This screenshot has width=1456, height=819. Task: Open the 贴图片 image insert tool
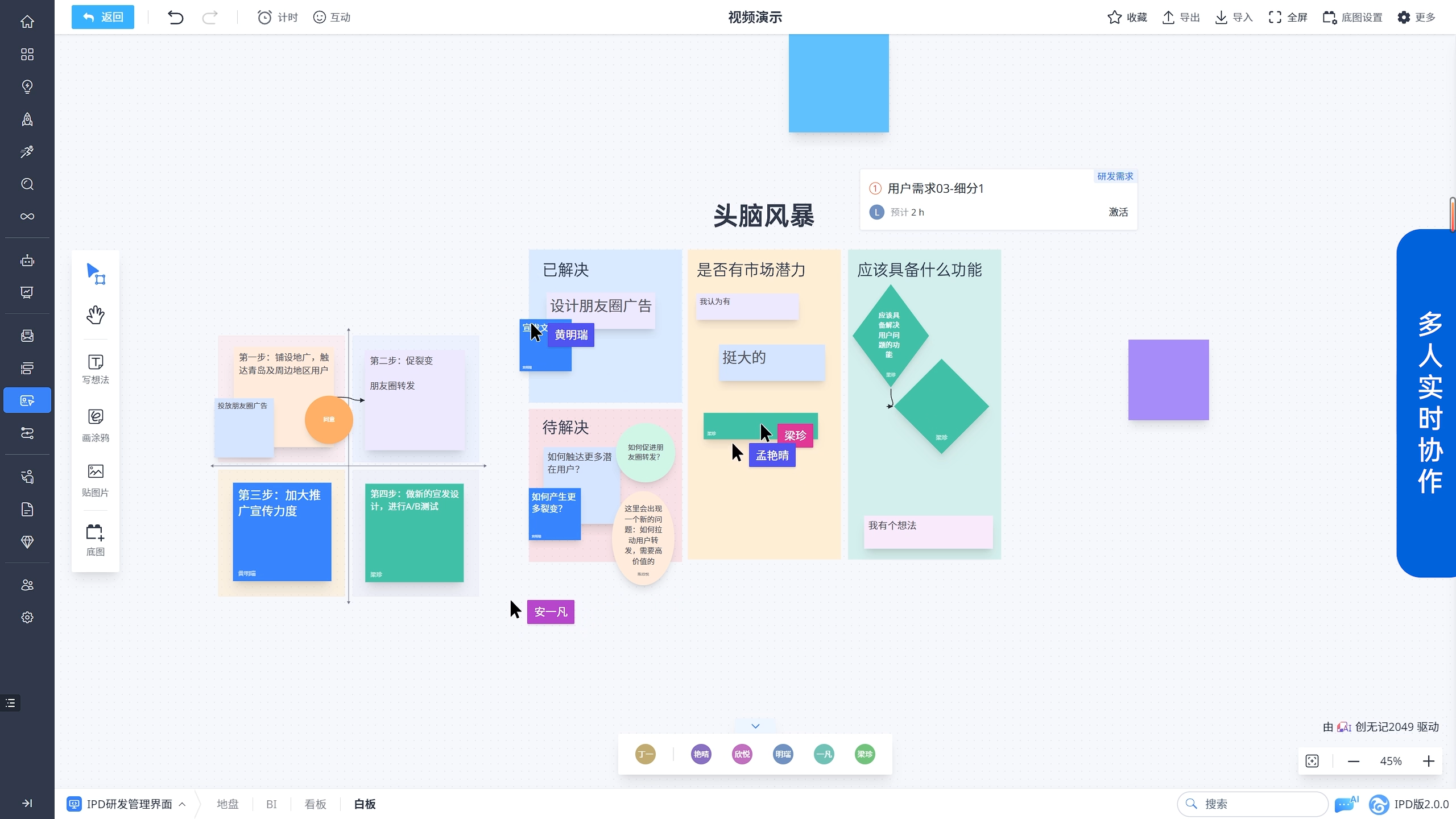tap(96, 480)
